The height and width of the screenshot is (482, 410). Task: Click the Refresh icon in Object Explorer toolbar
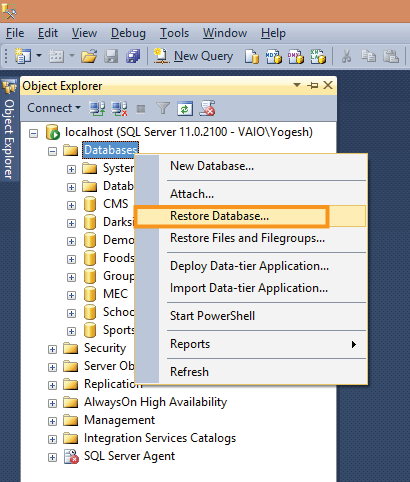point(185,108)
